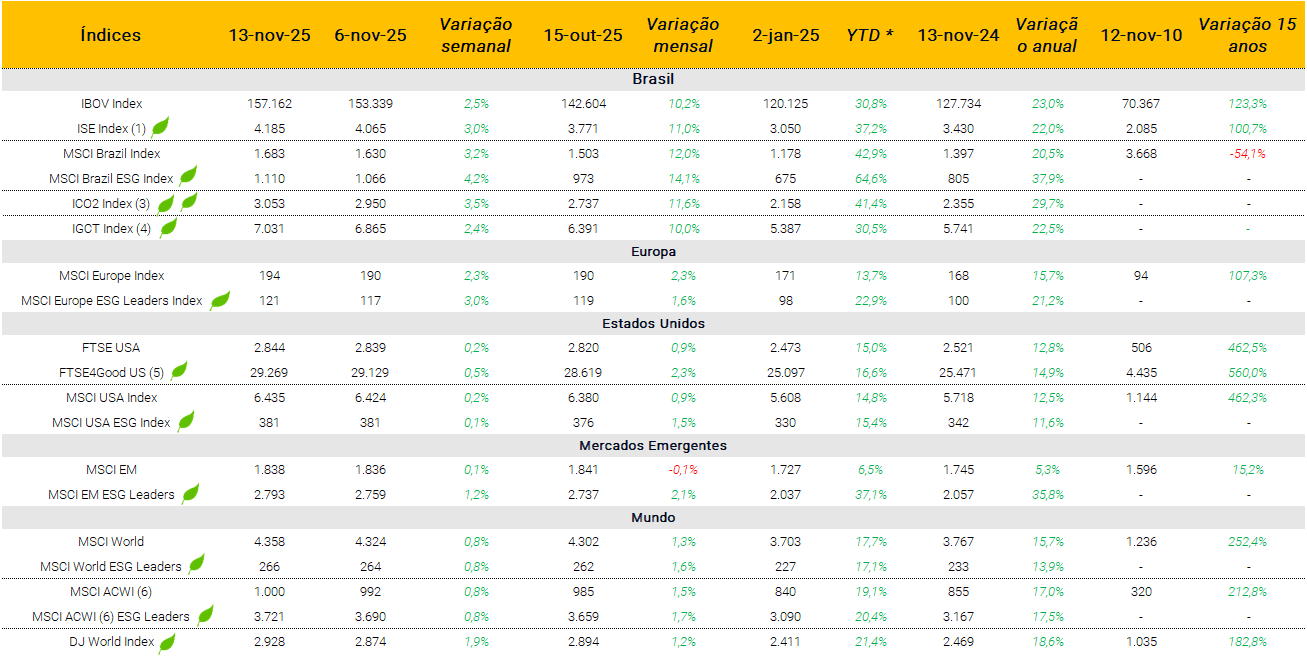Click the leaf icon beside FTSE4Good US (5)
Viewport: 1307px width, 657px height.
pyautogui.click(x=179, y=371)
